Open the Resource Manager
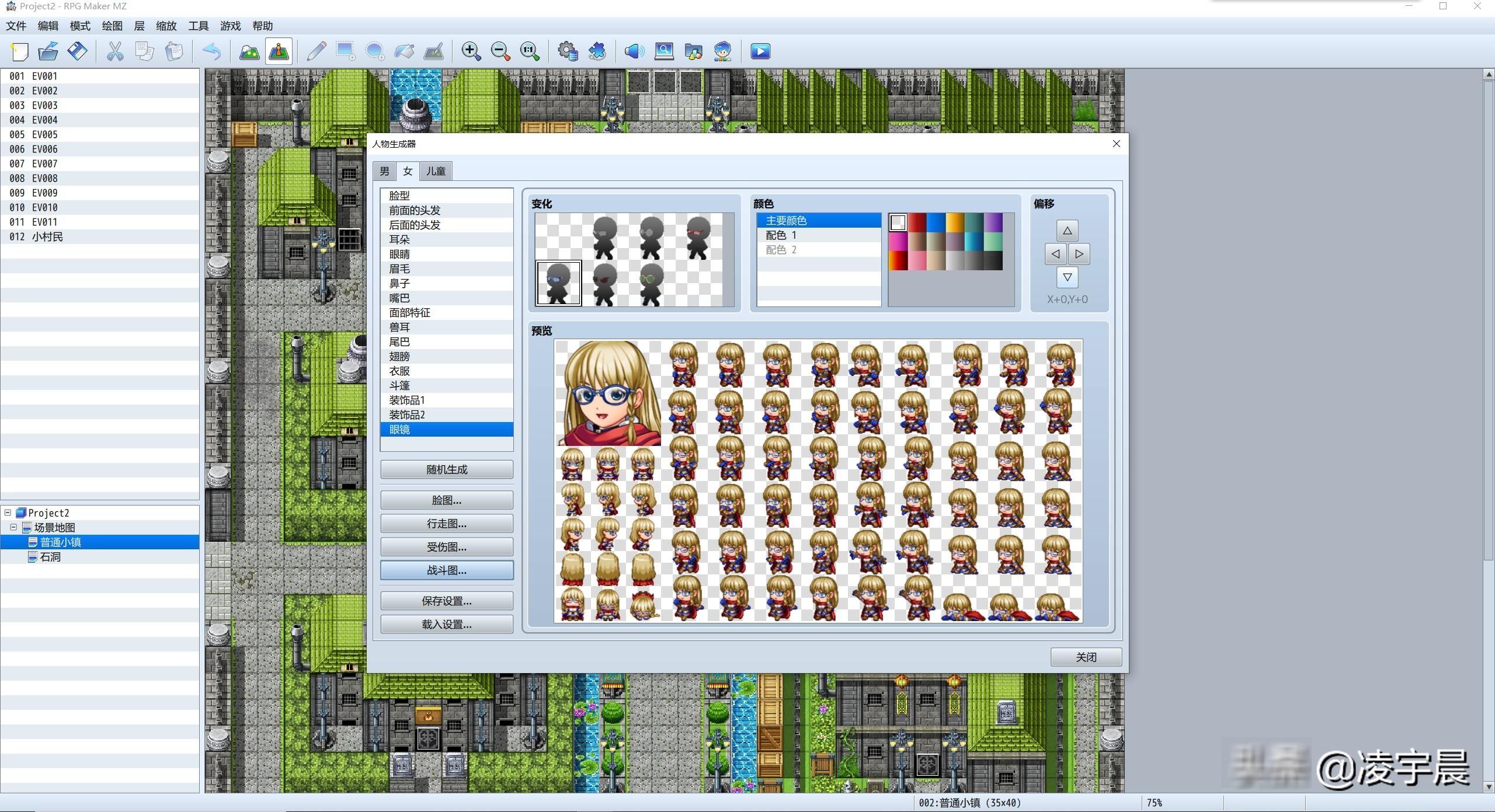This screenshot has height=812, width=1495. coord(693,51)
